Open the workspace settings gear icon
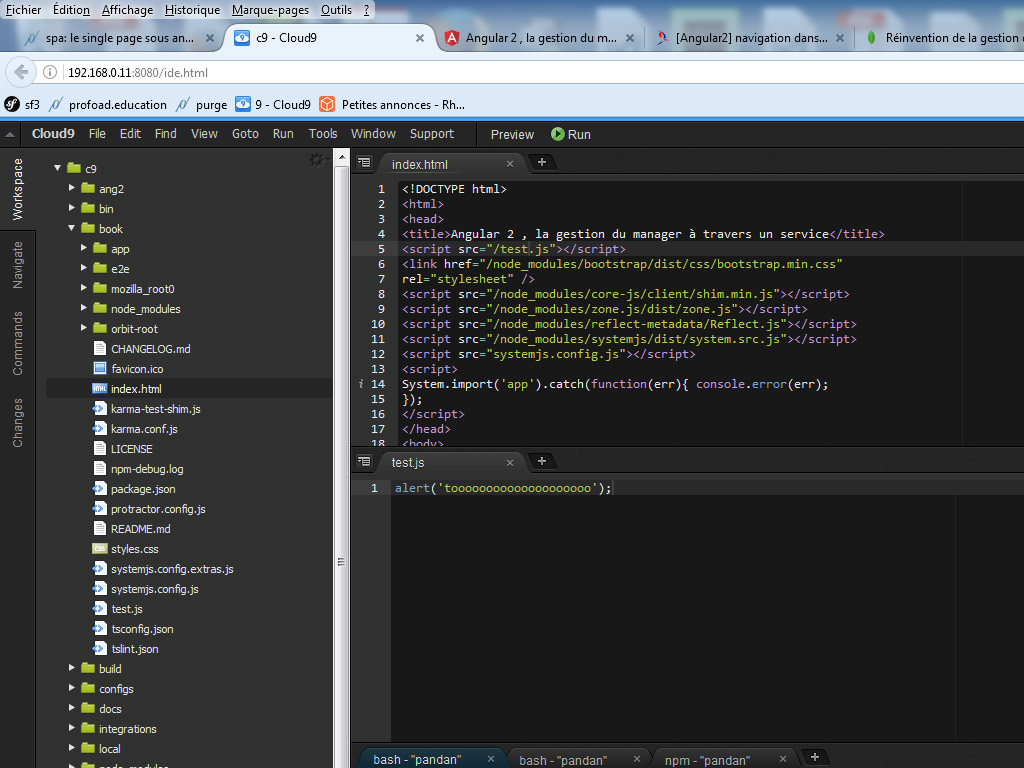Screen dimensions: 1024x768 point(317,159)
